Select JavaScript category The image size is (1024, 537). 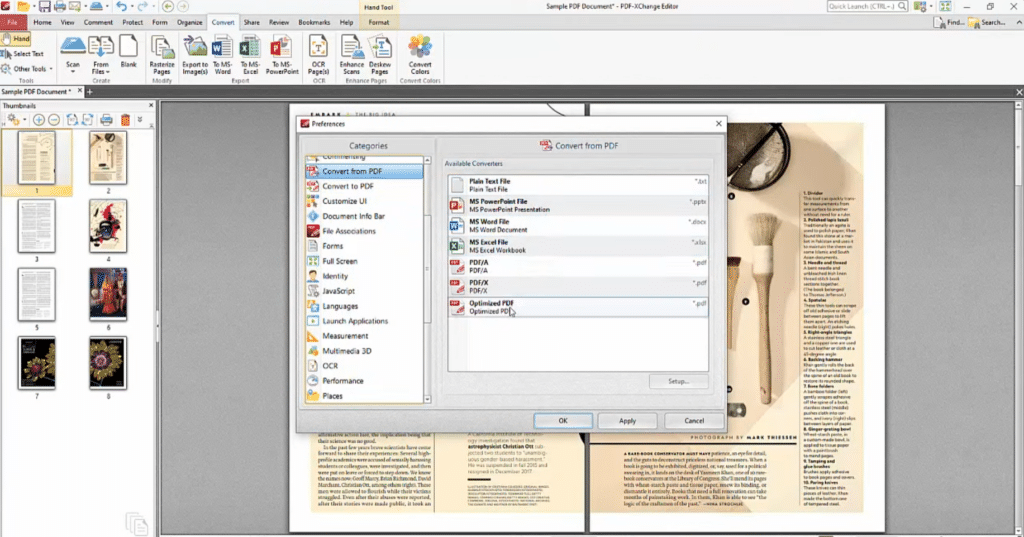364,291
